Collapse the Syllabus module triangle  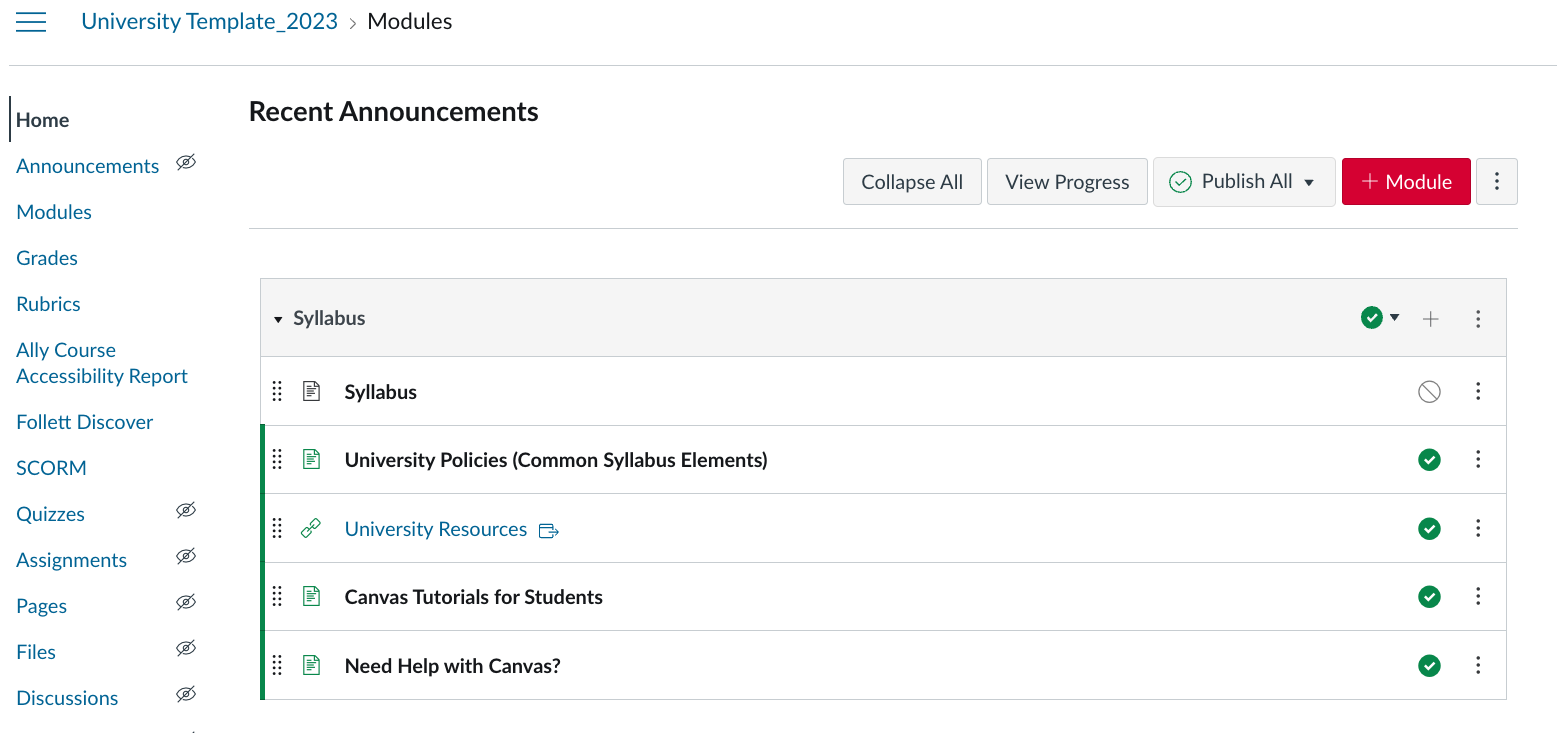[278, 319]
